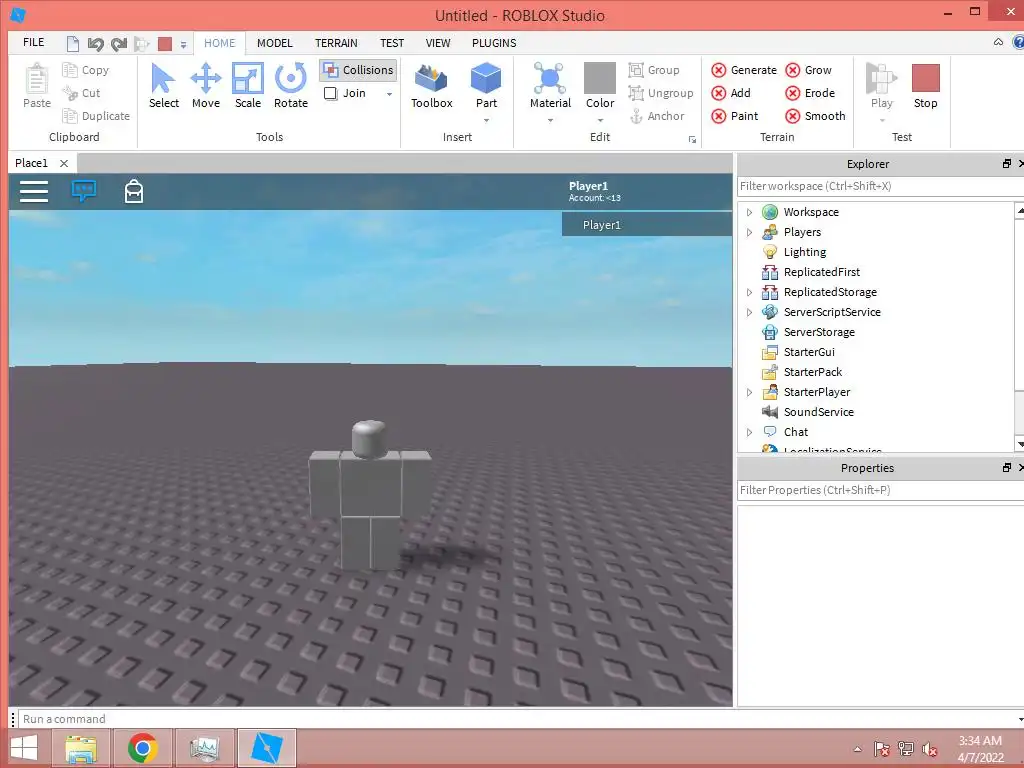Click the Undo arrow

[95, 44]
